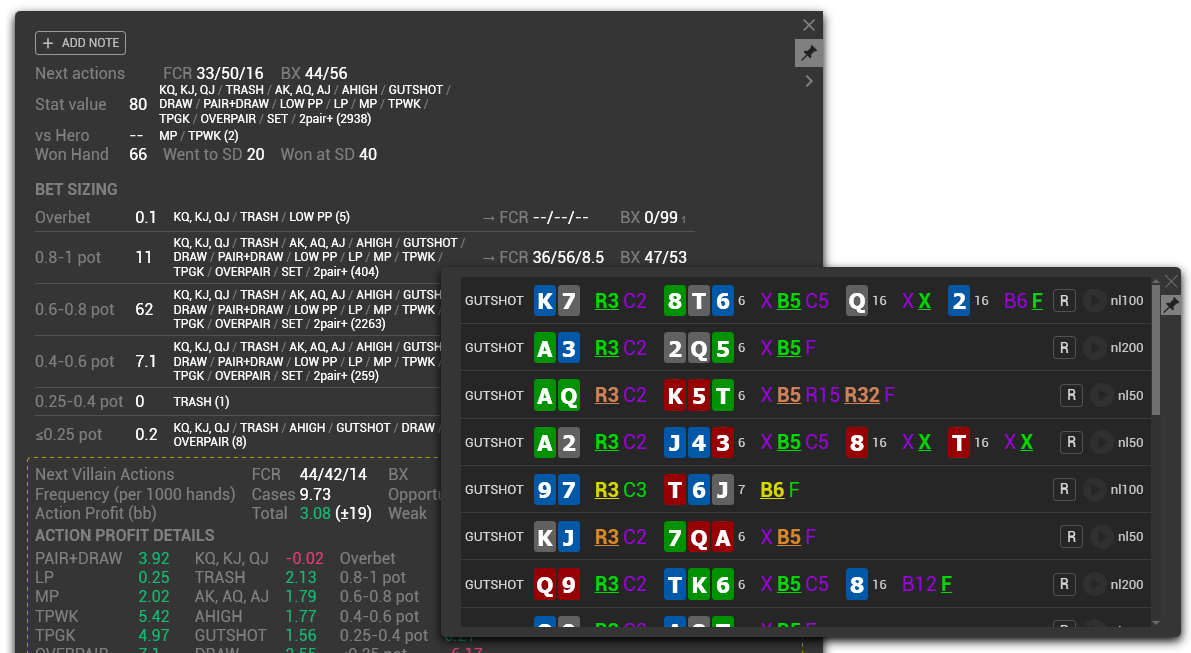
Task: Click the R32 raise action on AQ row
Action: pyautogui.click(x=862, y=395)
